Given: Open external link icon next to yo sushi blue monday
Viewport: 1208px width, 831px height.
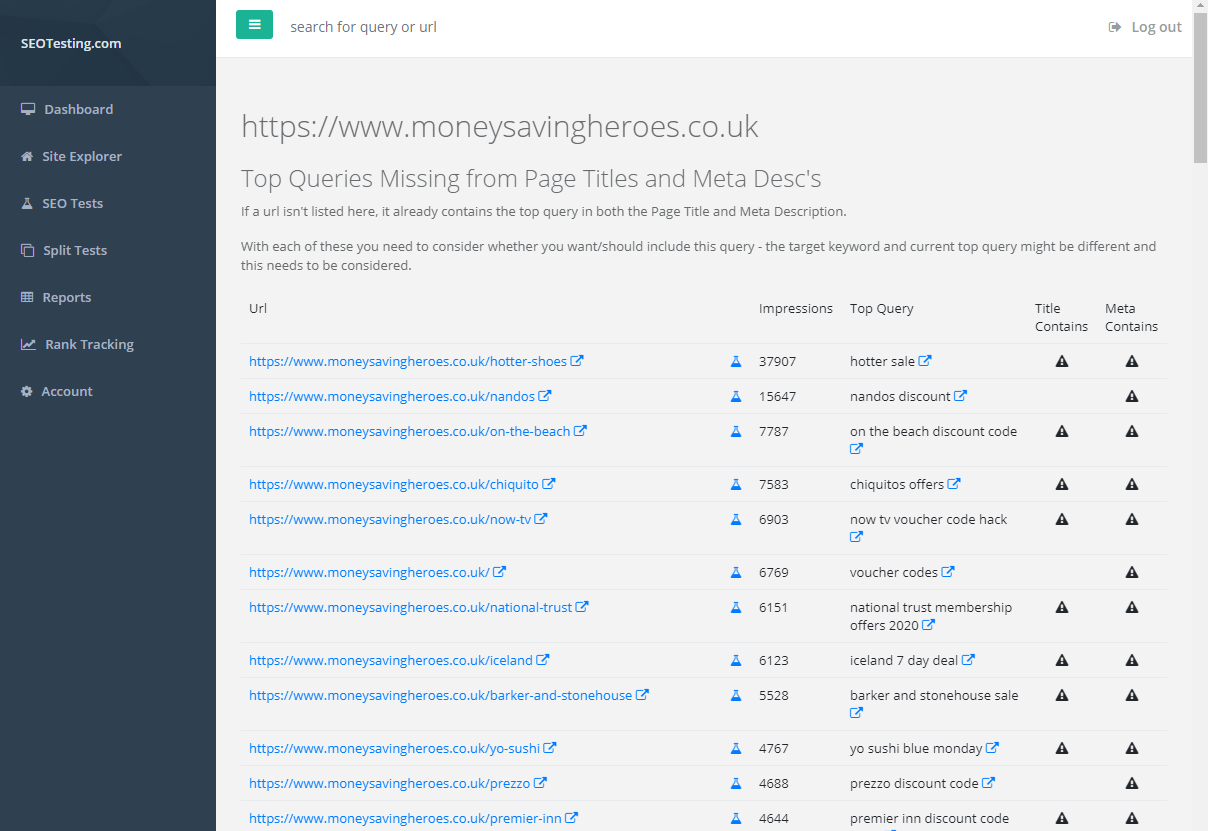Looking at the screenshot, I should [x=992, y=748].
